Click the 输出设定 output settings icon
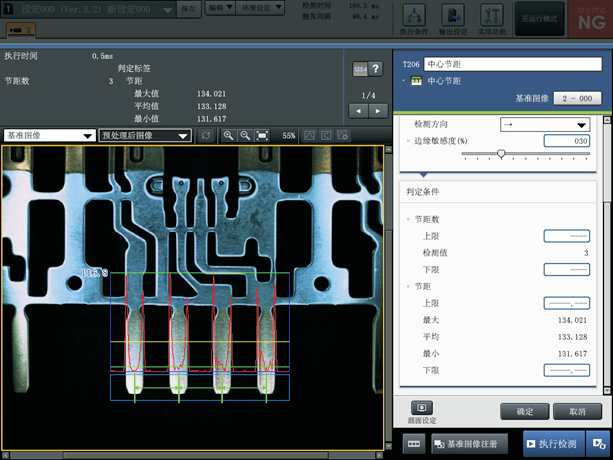 (x=453, y=14)
